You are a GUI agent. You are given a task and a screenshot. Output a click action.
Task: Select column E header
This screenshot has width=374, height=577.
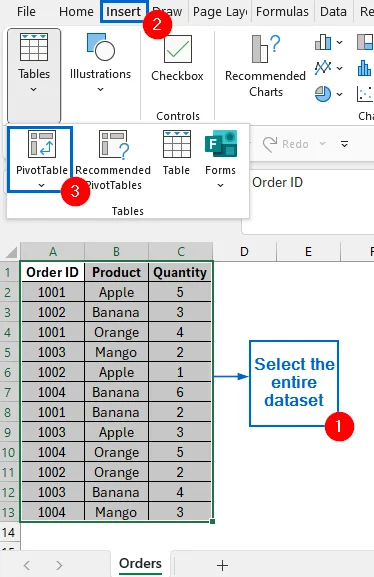pos(308,252)
